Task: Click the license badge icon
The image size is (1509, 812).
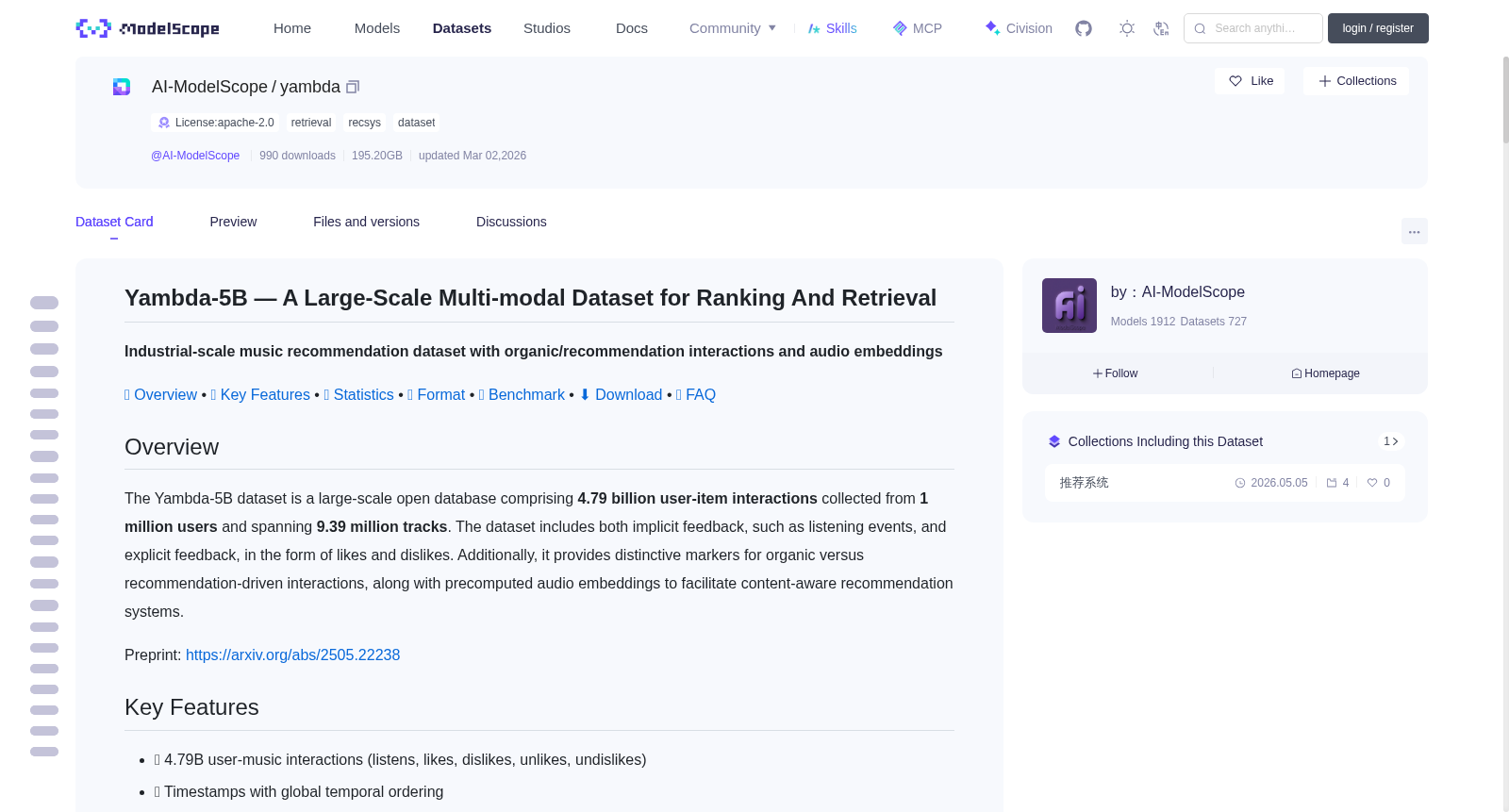Action: pos(164,123)
